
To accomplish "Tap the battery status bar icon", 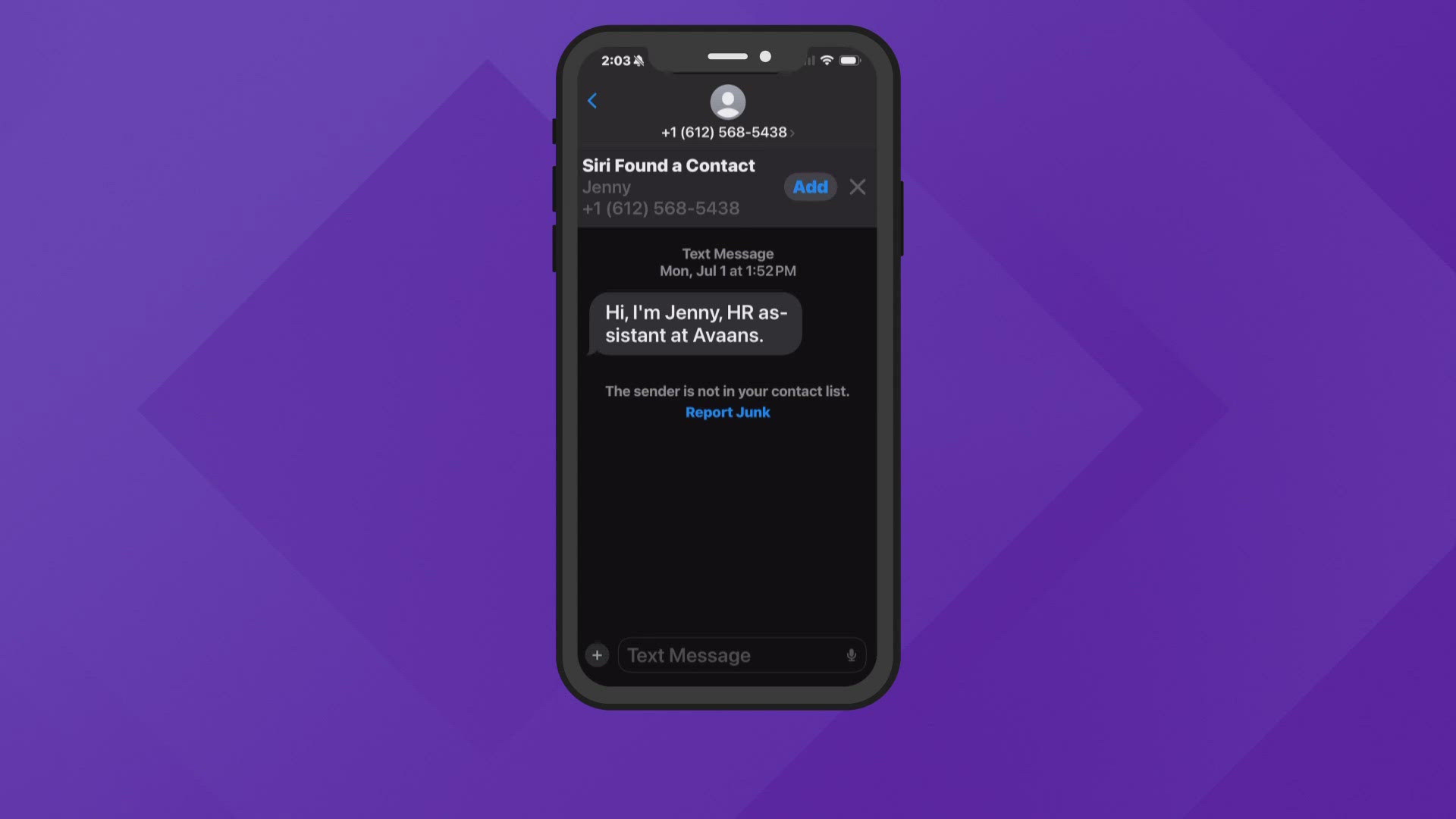I will (x=850, y=59).
